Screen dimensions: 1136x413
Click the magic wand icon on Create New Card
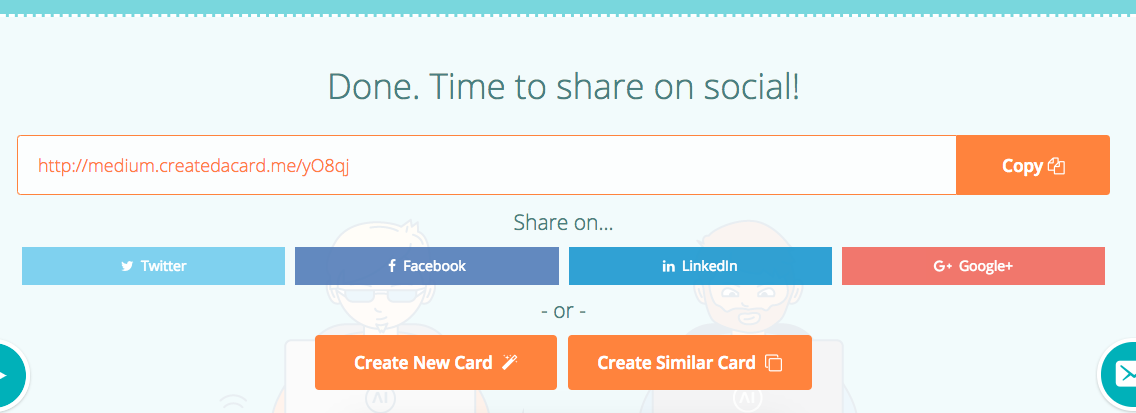(510, 363)
